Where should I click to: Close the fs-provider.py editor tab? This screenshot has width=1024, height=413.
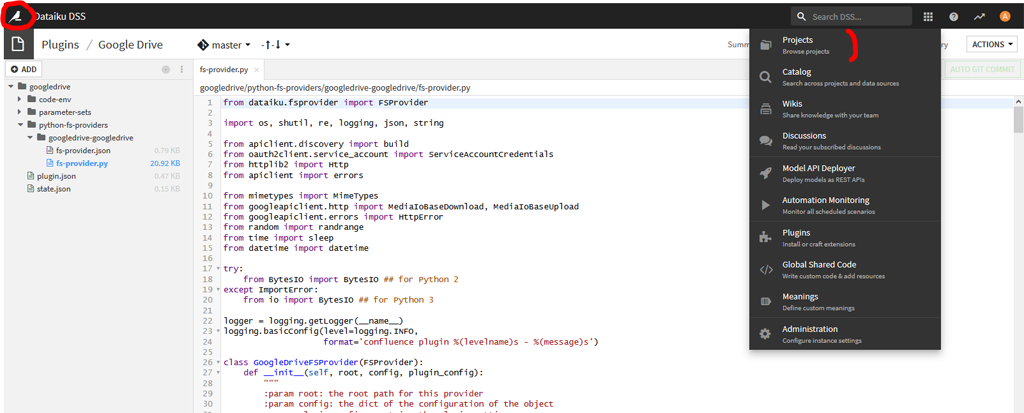click(x=257, y=69)
